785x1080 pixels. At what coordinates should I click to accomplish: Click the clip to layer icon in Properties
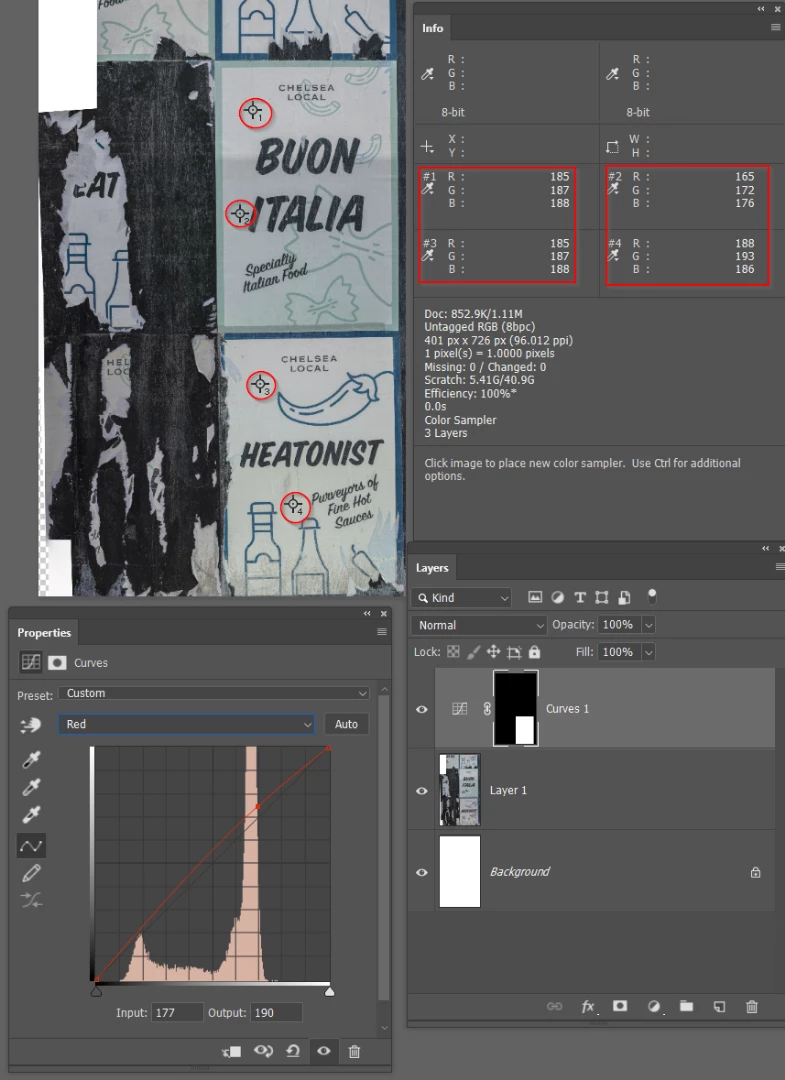pos(231,1052)
